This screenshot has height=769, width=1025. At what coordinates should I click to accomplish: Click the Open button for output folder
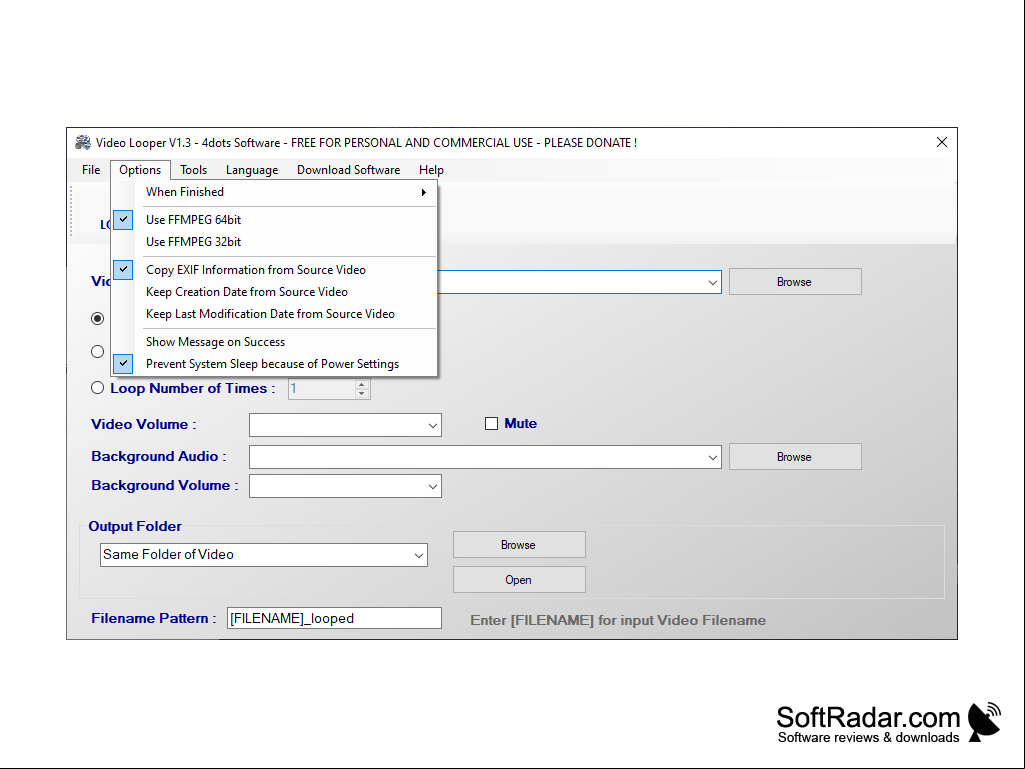point(519,580)
